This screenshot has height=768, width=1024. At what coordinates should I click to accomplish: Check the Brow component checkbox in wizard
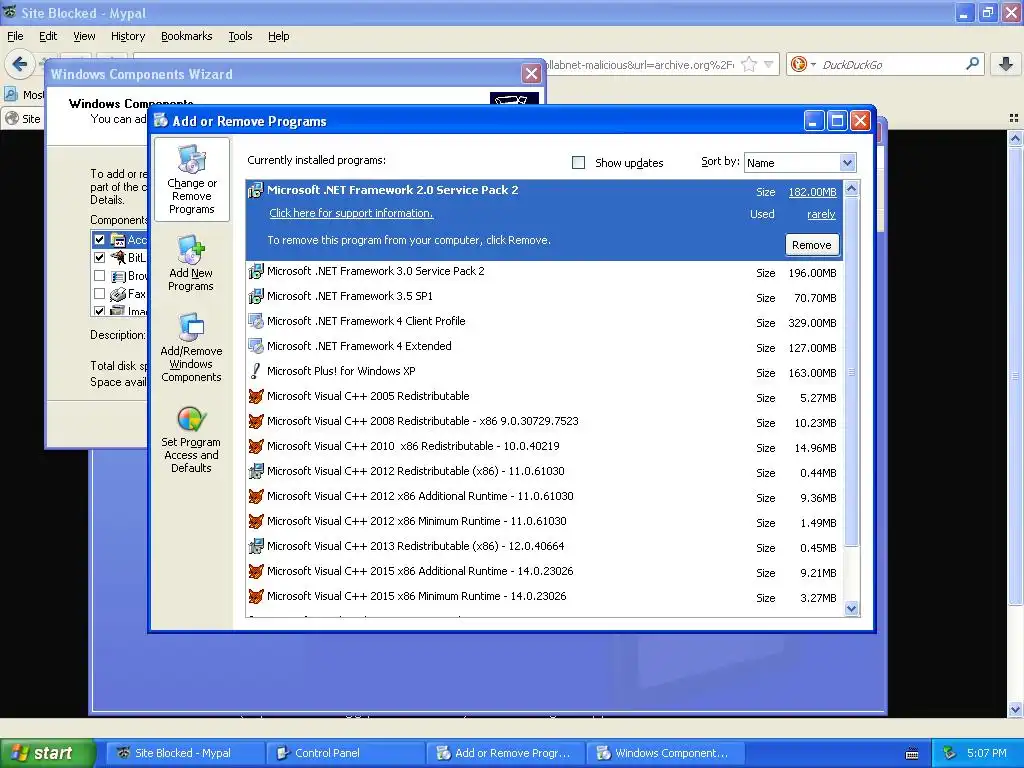(99, 276)
